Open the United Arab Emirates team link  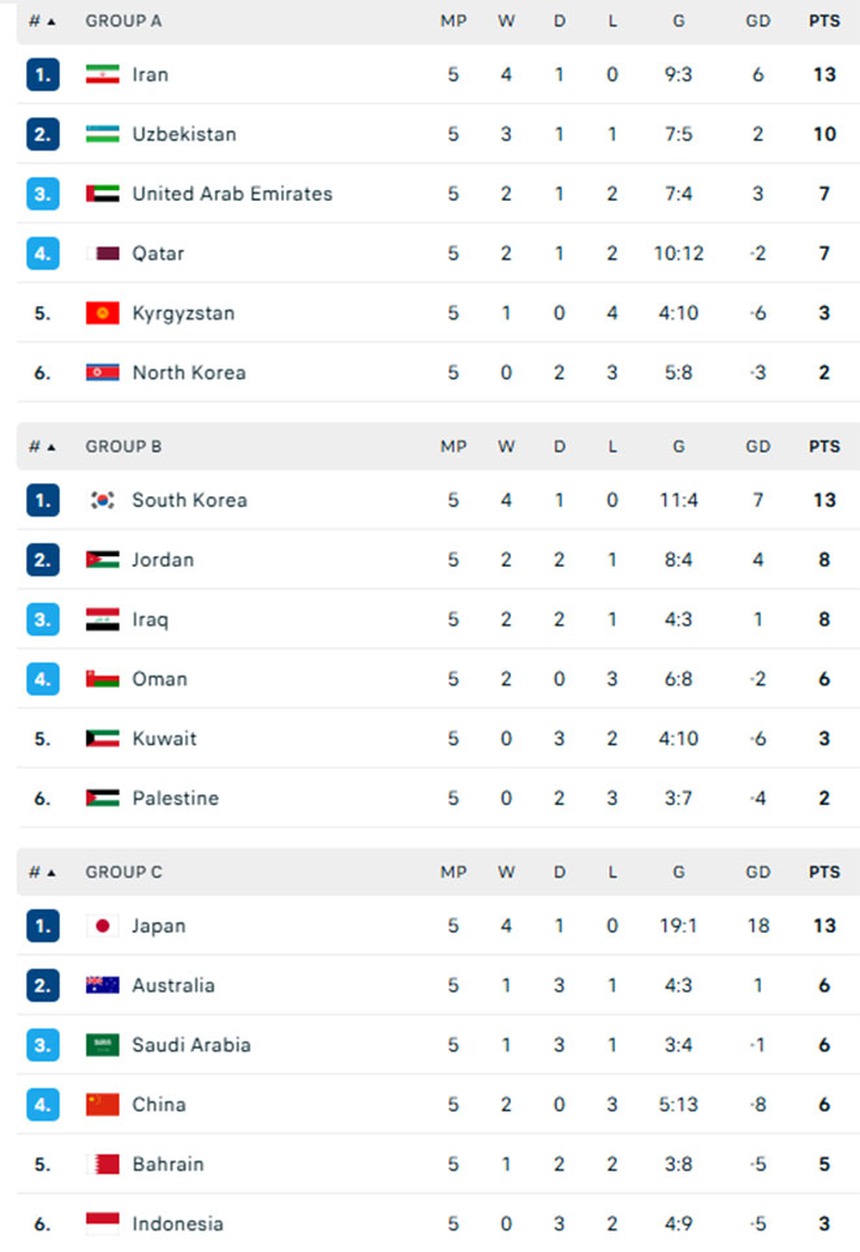pyautogui.click(x=232, y=194)
